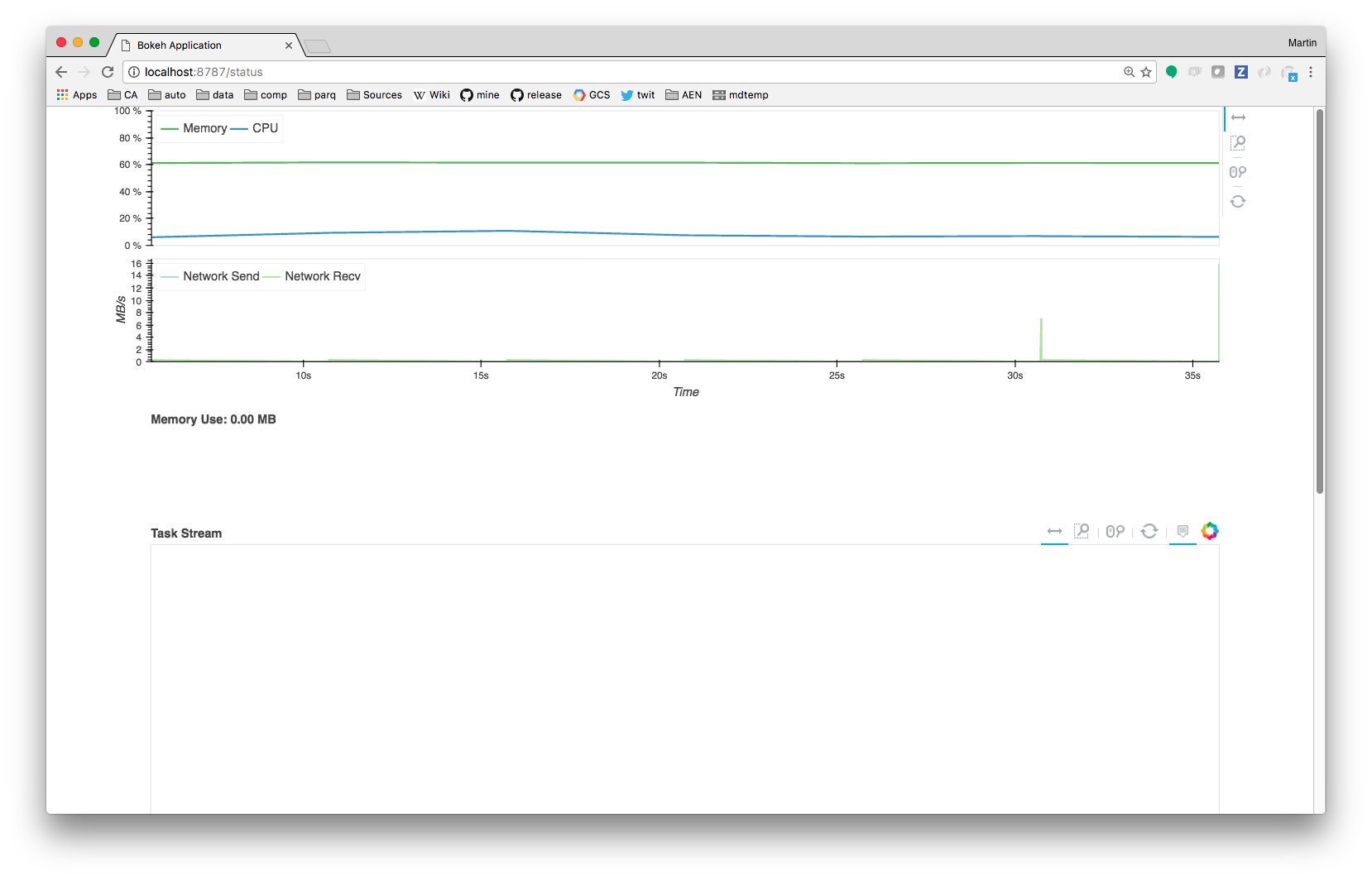Open the Wiki bookmark link

point(432,95)
